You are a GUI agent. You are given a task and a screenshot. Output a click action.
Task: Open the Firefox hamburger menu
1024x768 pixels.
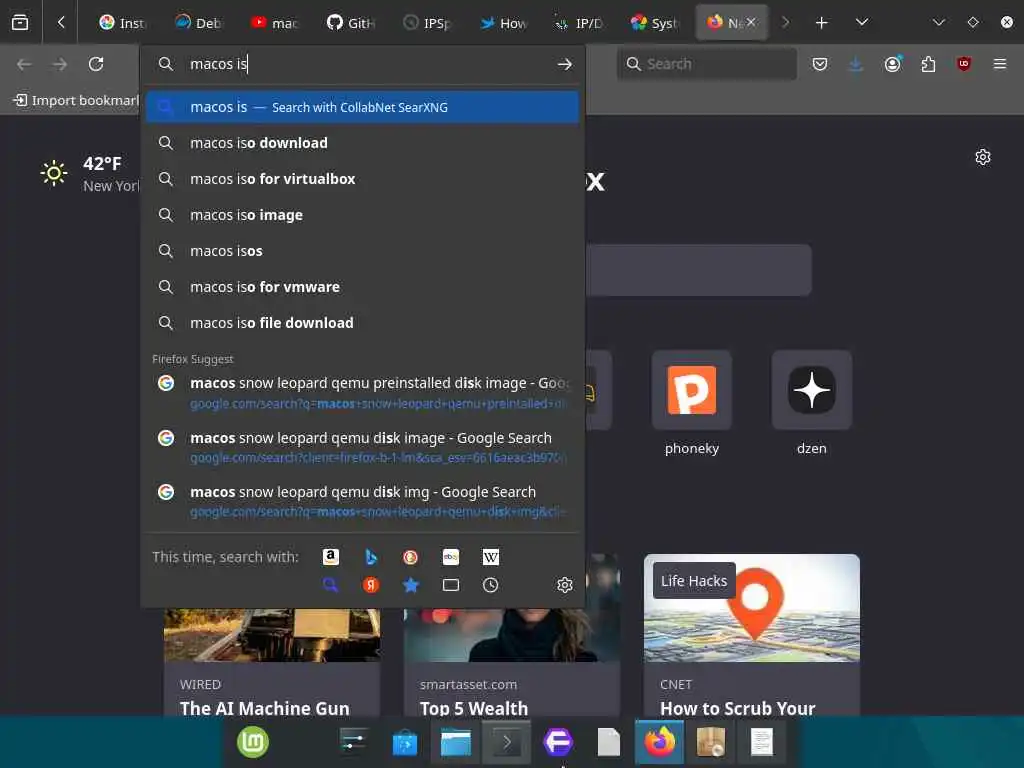click(1000, 64)
